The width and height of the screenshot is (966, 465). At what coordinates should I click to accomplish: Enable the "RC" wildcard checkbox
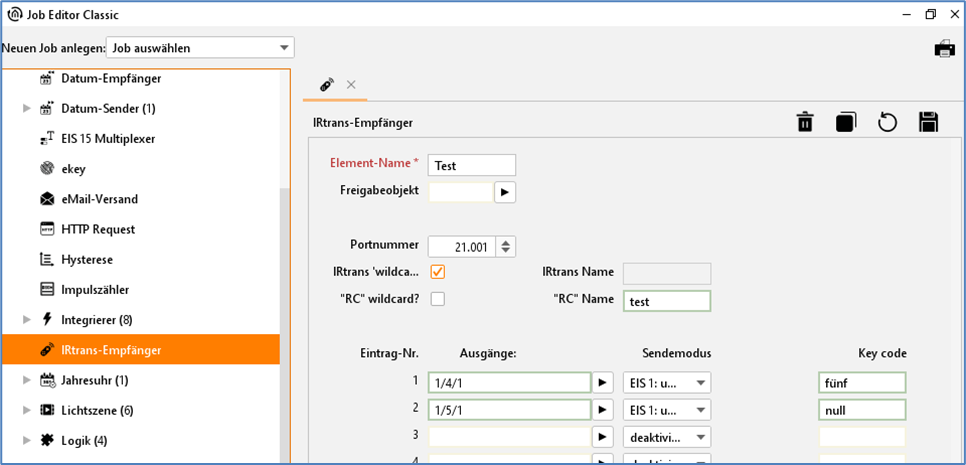tap(437, 299)
